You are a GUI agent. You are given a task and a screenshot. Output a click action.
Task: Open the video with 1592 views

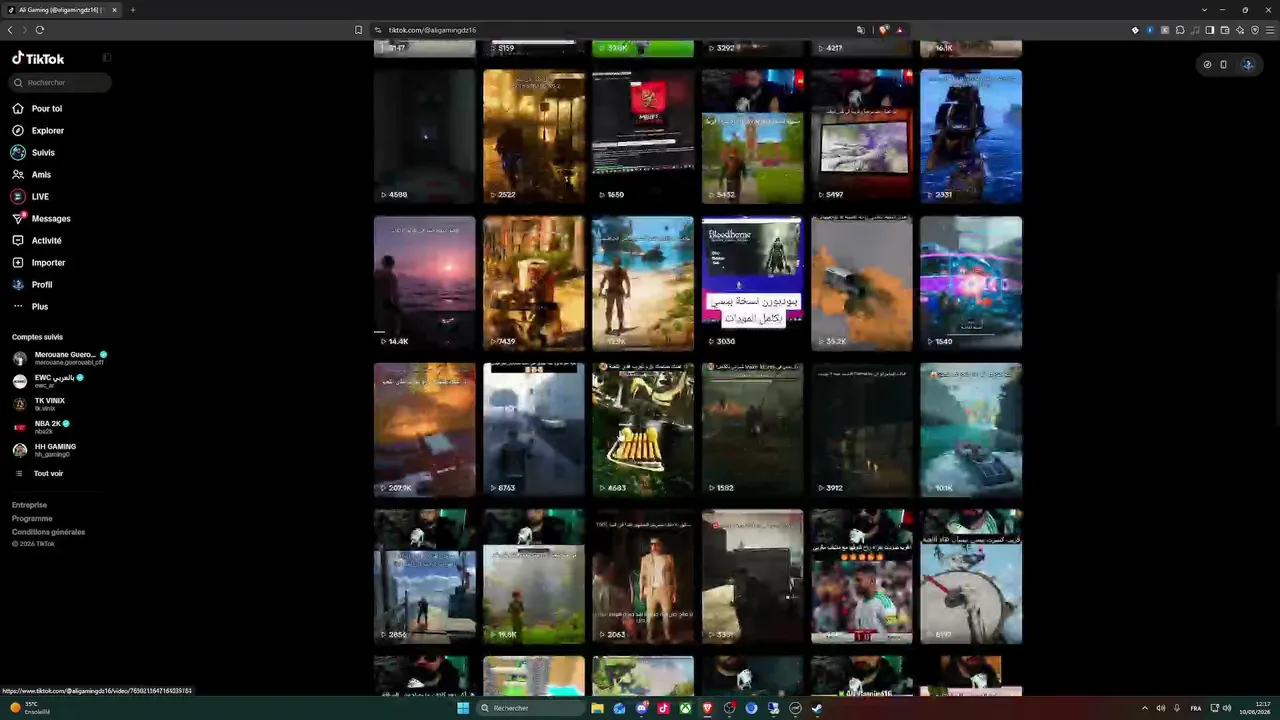[x=752, y=430]
